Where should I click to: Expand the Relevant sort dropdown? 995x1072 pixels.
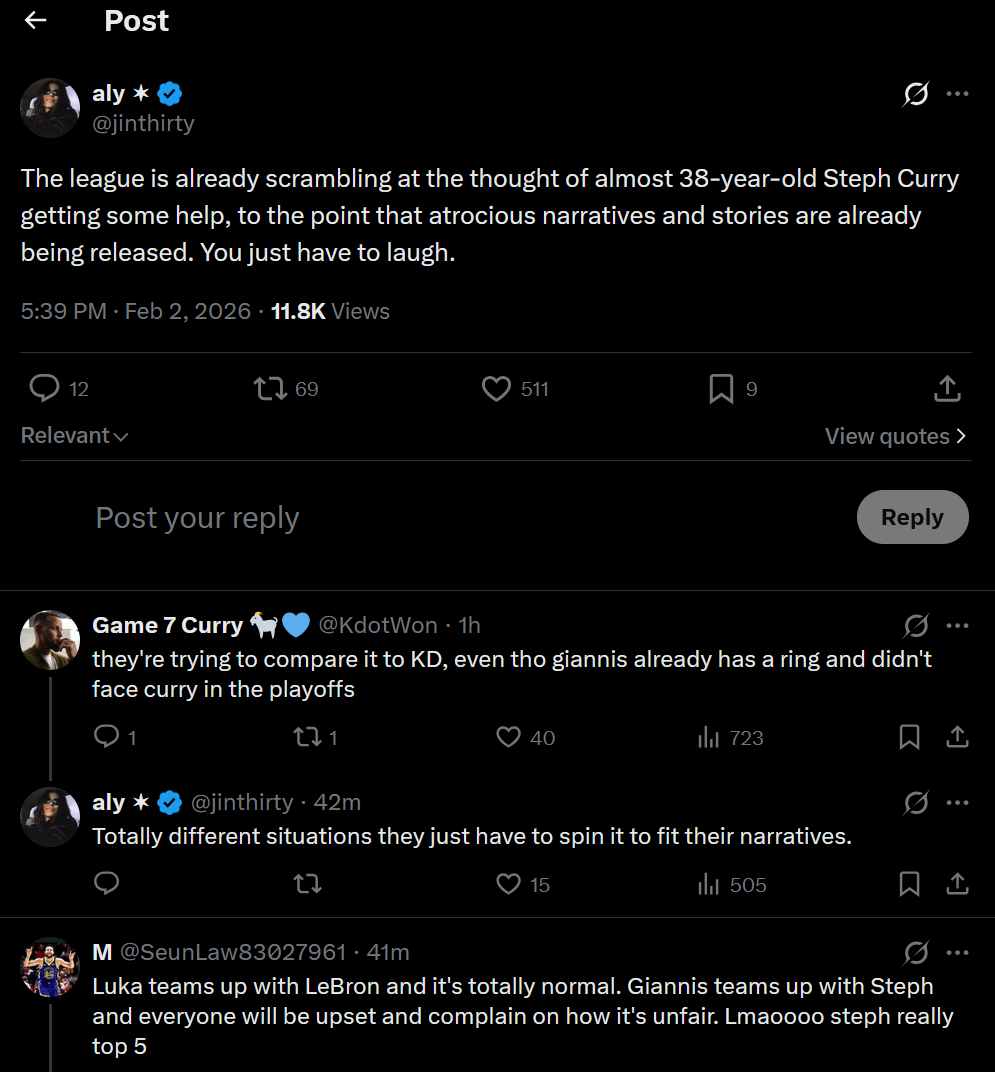(75, 436)
